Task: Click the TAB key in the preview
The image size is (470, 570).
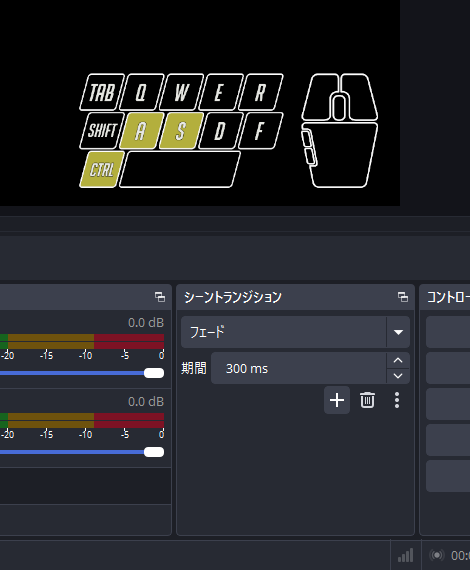Action: coord(102,92)
